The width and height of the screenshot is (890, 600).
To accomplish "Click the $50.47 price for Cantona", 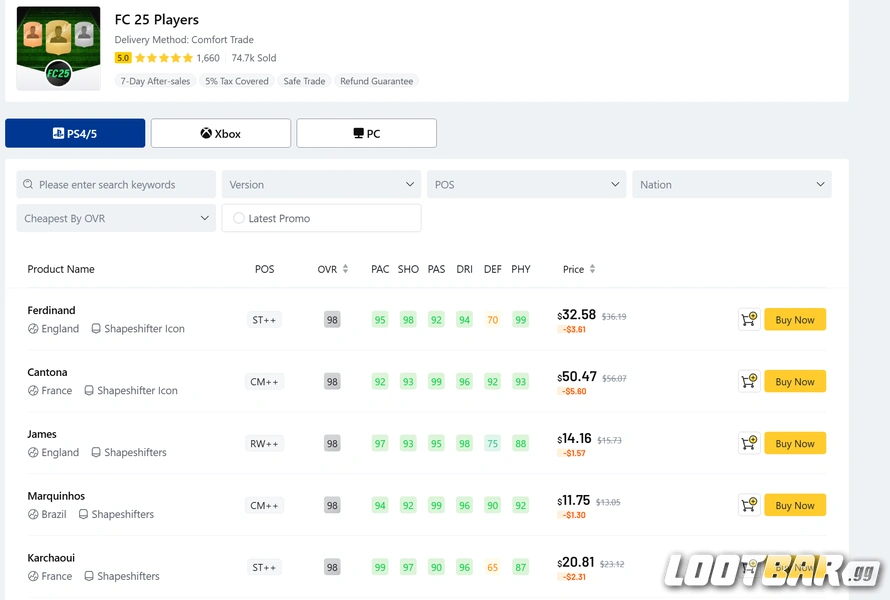I will point(577,377).
